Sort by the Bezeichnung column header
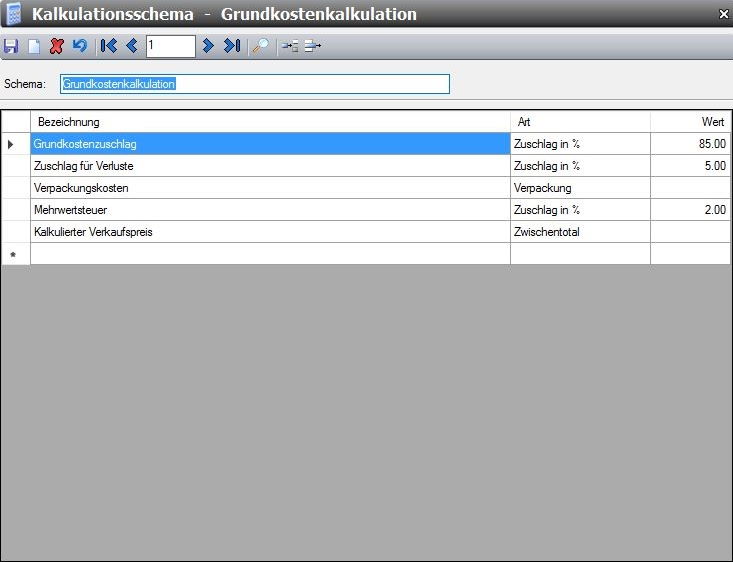Image resolution: width=733 pixels, height=562 pixels. pos(270,122)
